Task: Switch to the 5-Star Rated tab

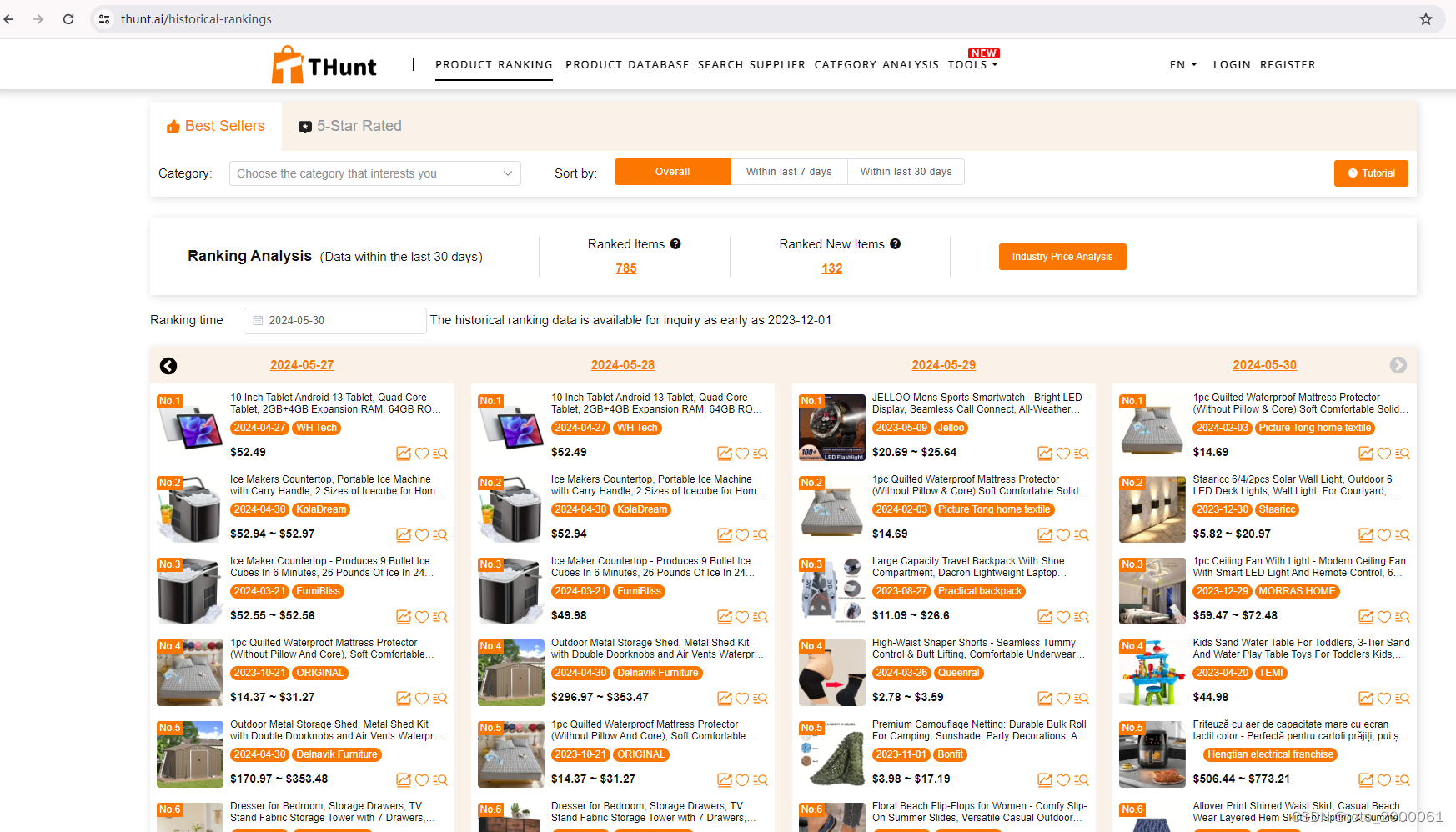Action: click(350, 126)
